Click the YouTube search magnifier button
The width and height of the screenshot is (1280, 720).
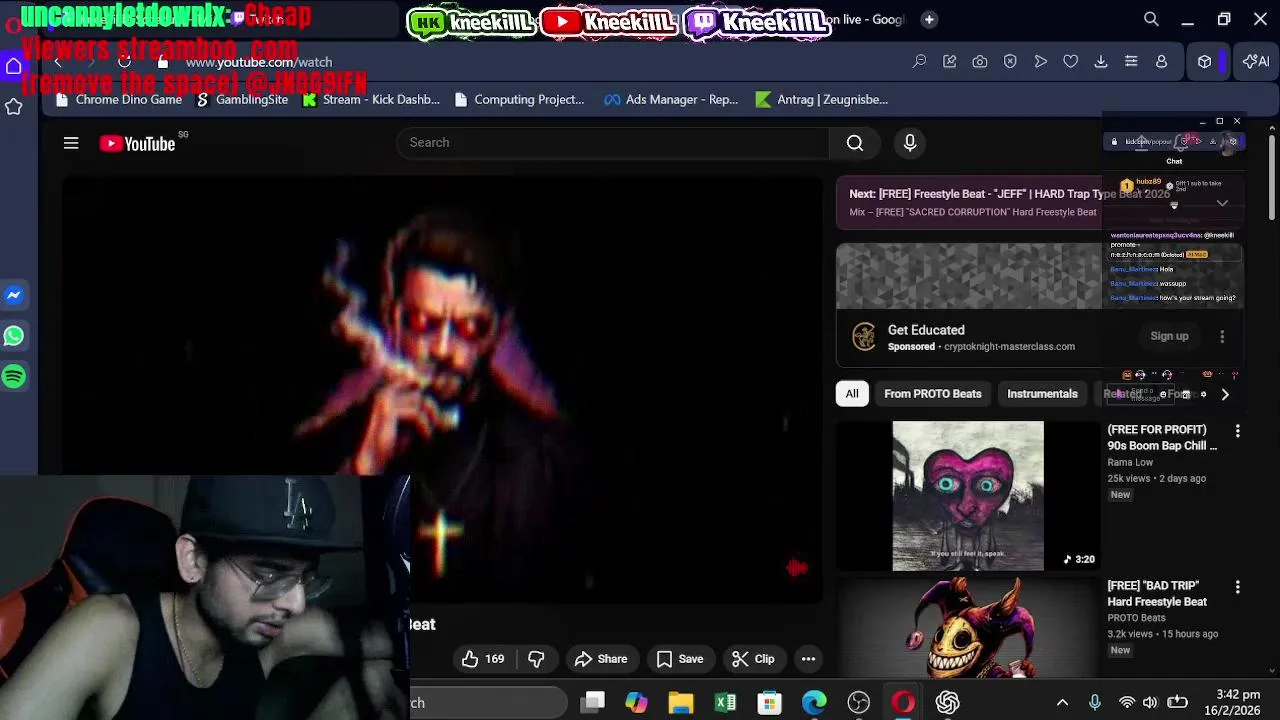(855, 143)
